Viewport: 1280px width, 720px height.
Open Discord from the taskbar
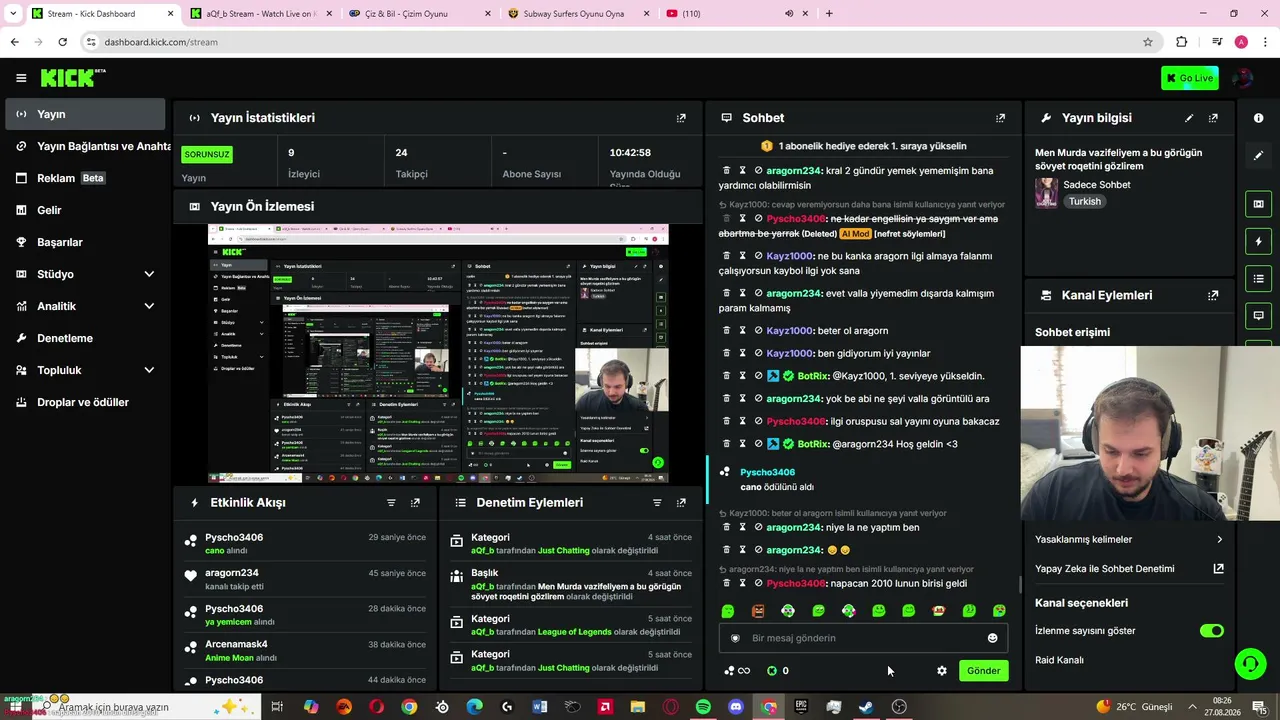(x=736, y=707)
